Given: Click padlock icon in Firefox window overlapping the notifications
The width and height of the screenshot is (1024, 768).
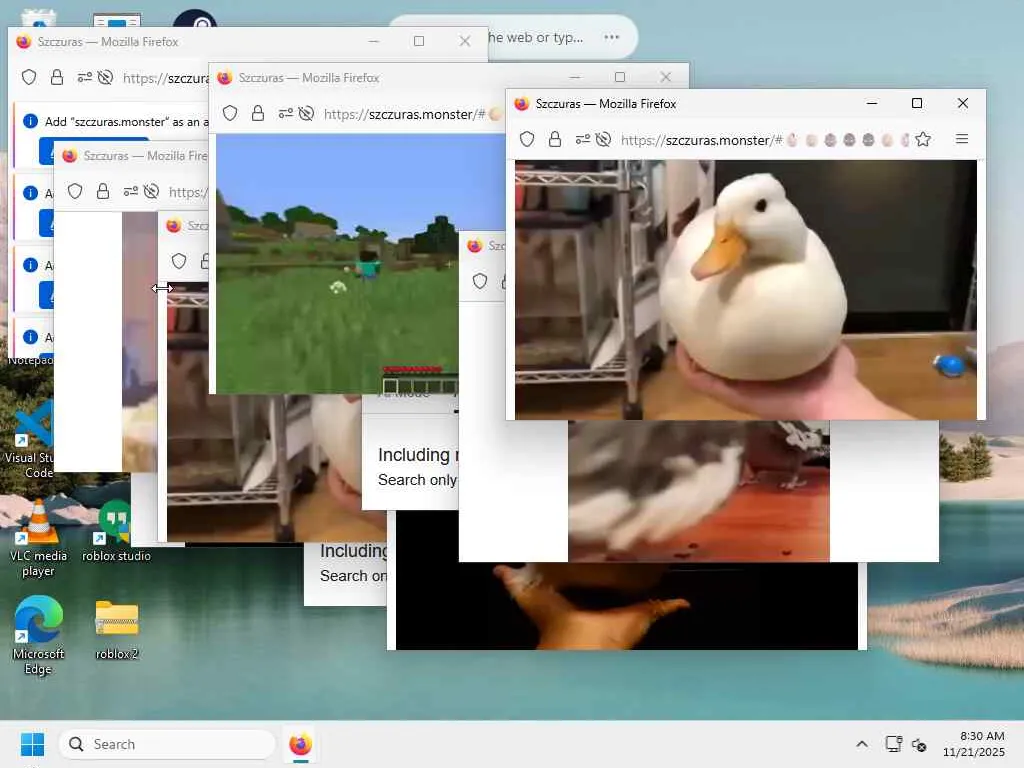Looking at the screenshot, I should [103, 191].
